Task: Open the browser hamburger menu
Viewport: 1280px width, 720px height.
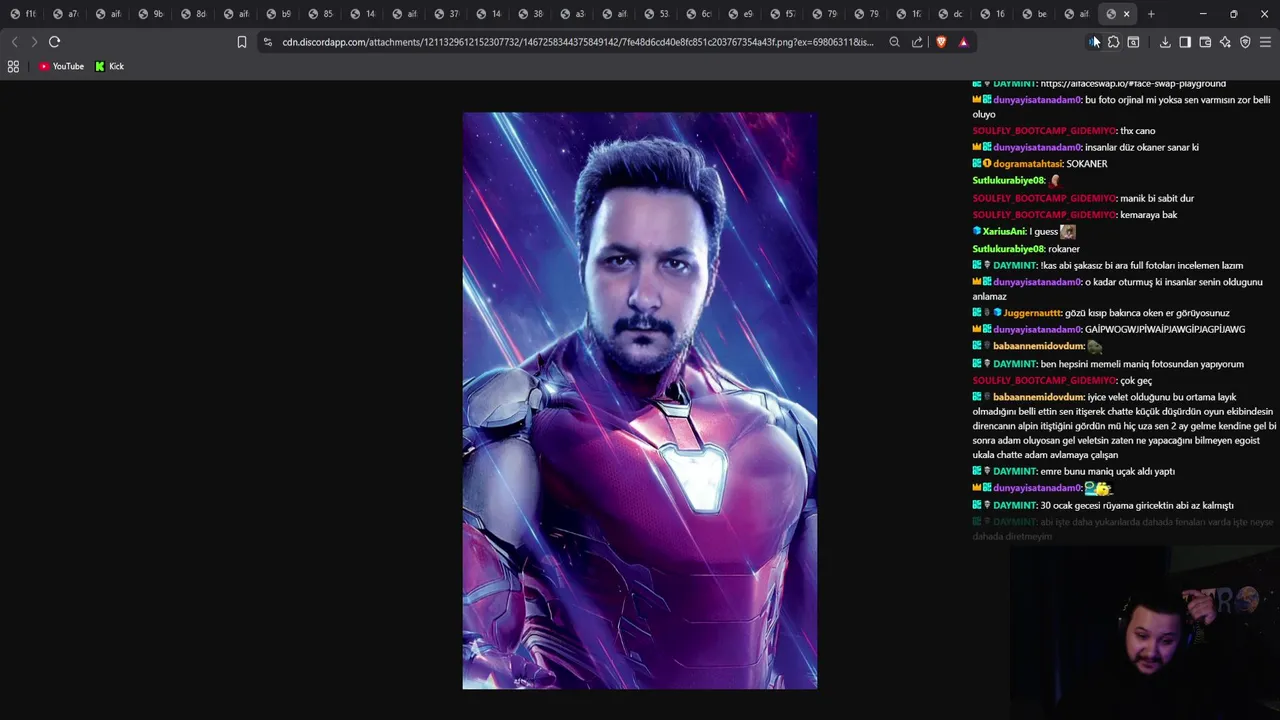Action: click(1265, 42)
